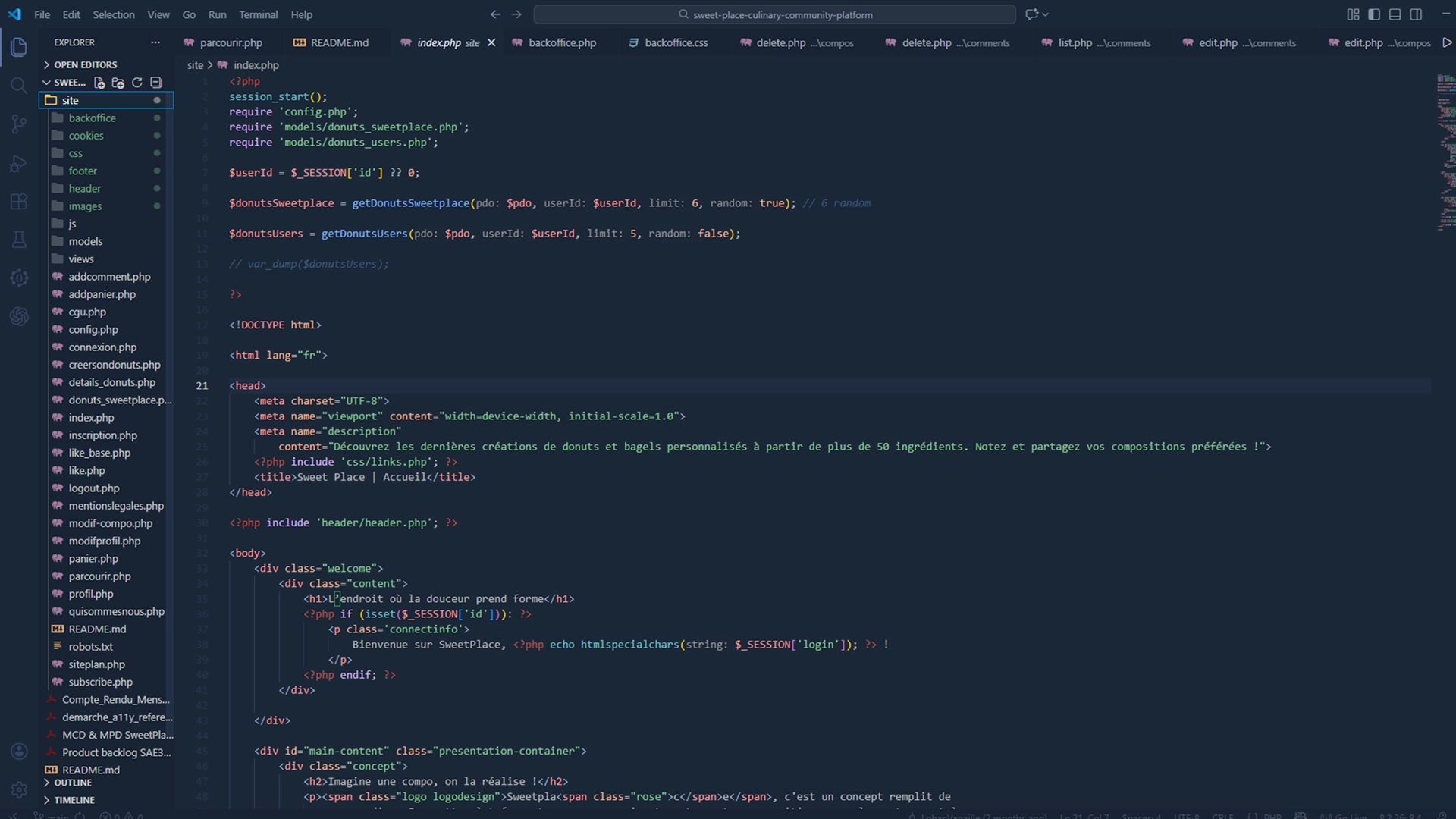Collapse all folders in explorer
The height and width of the screenshot is (819, 1456).
[x=156, y=83]
